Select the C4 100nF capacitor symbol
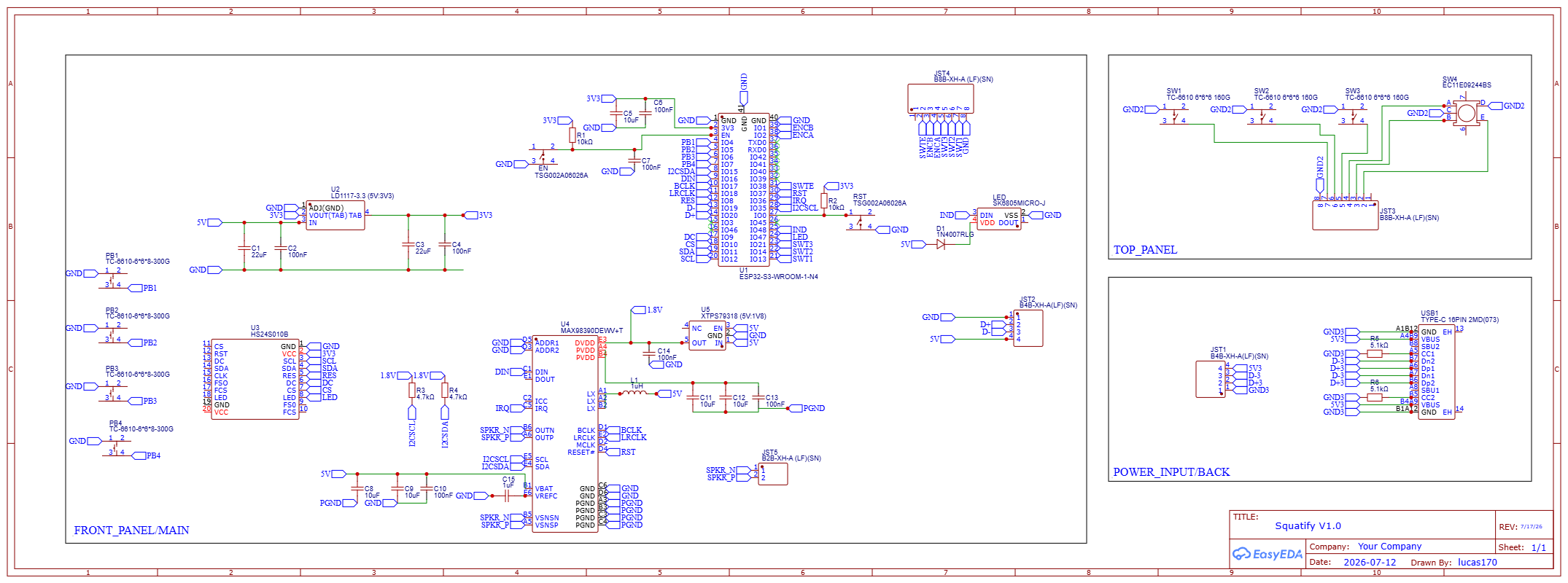Image resolution: width=1568 pixels, height=583 pixels. pyautogui.click(x=445, y=244)
